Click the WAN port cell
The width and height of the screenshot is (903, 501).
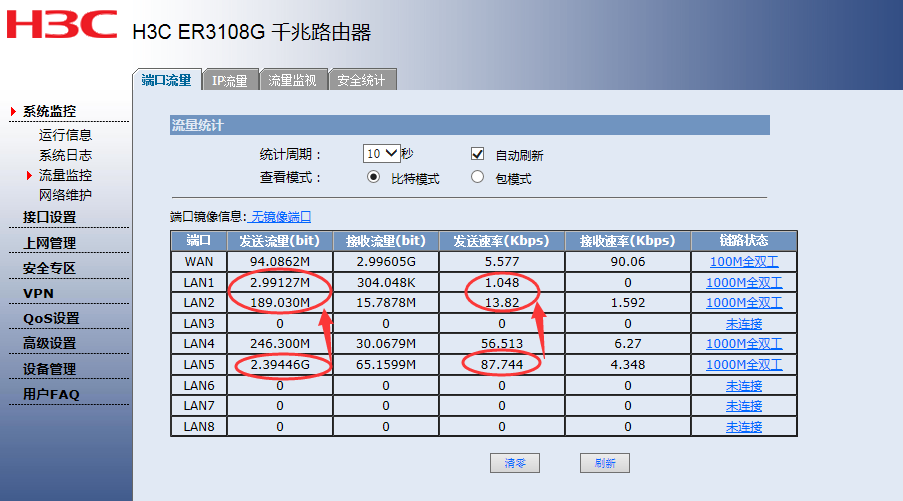pyautogui.click(x=199, y=261)
